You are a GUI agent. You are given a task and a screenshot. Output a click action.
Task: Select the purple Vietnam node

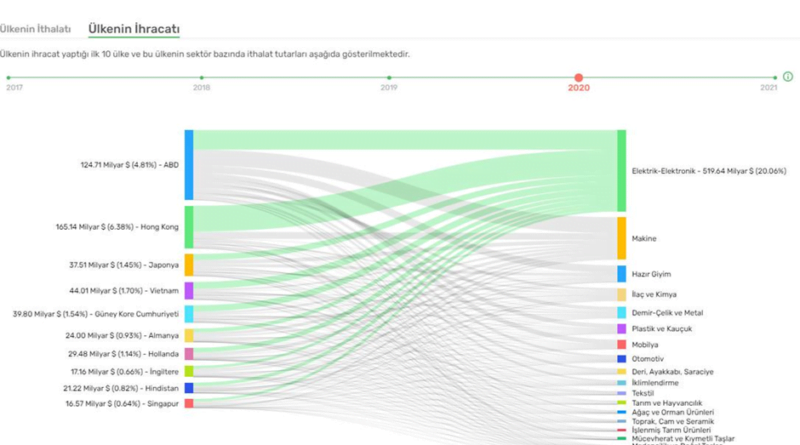pos(189,291)
